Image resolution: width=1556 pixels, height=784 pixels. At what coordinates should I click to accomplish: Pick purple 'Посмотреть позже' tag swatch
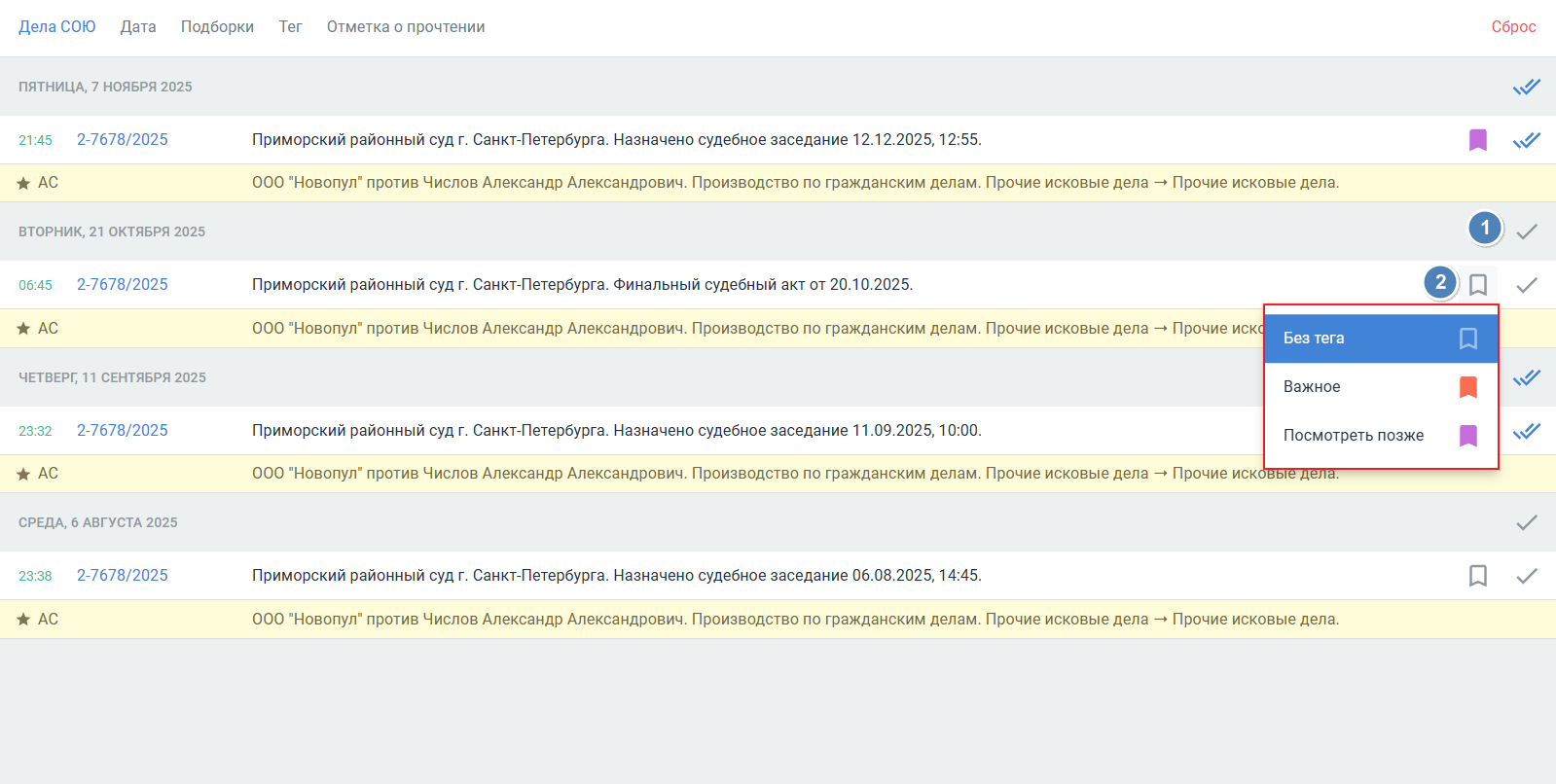coord(1467,436)
